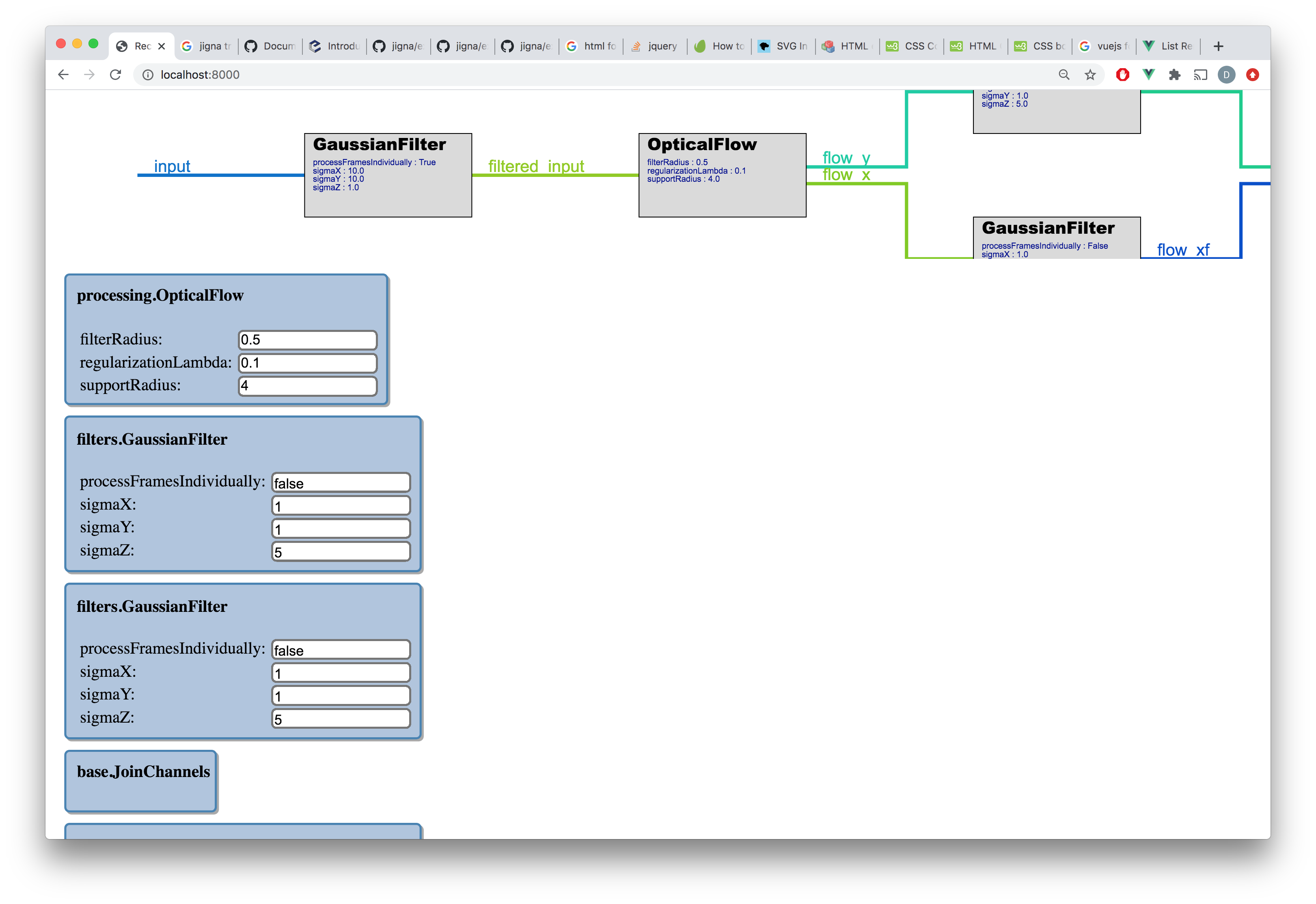Select the OpticalFlow node in diagram
1316x904 pixels.
pyautogui.click(x=722, y=176)
